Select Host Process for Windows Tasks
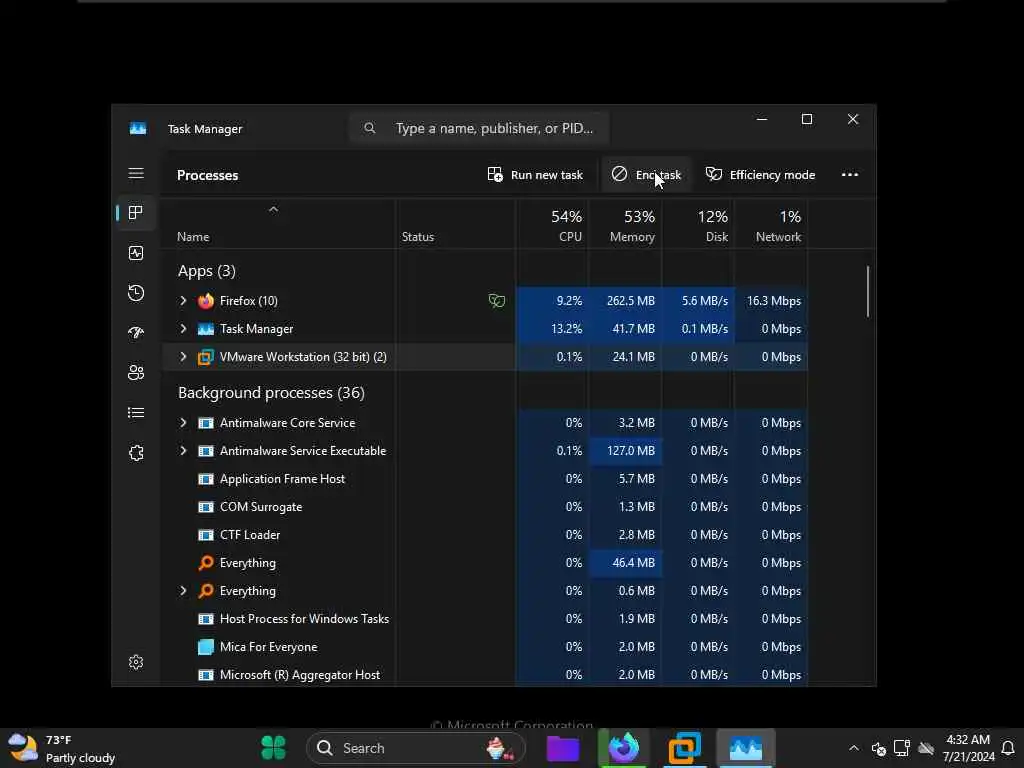Screen dimensions: 1024x768 click(485, 619)
